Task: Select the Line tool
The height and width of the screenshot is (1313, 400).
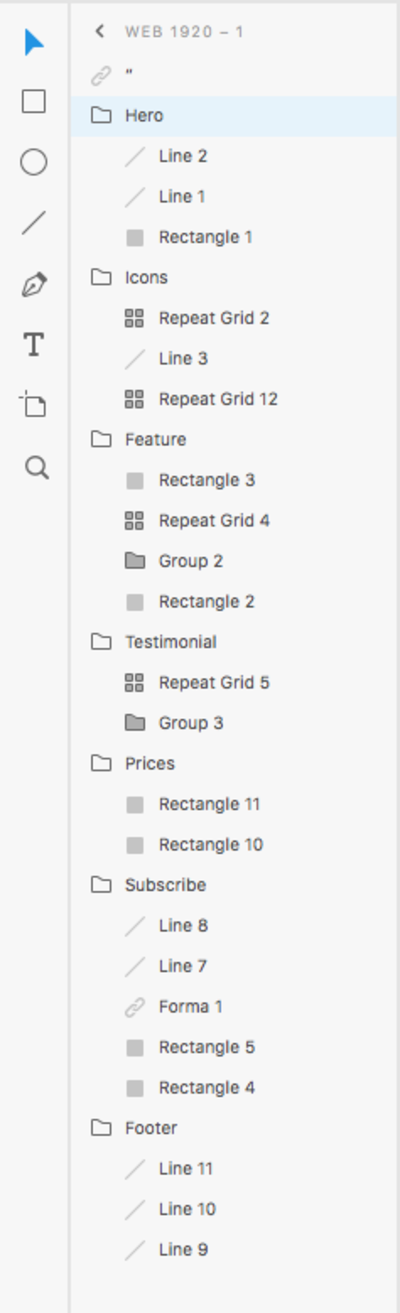Action: pyautogui.click(x=34, y=223)
